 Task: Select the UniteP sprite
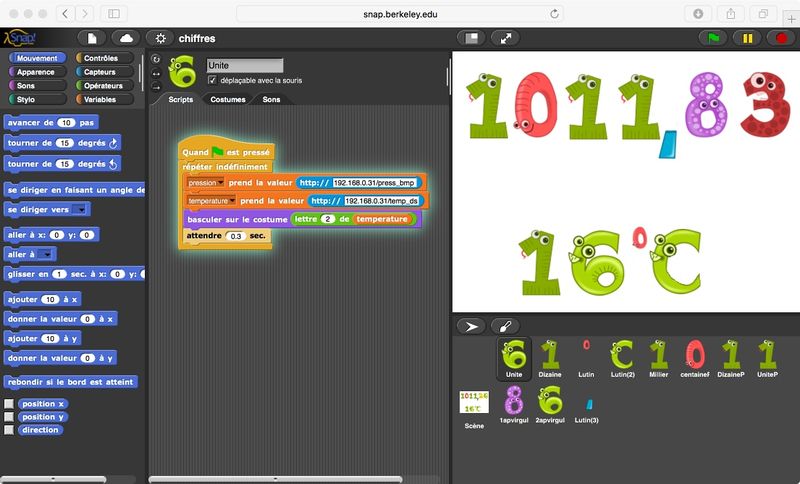pos(767,359)
